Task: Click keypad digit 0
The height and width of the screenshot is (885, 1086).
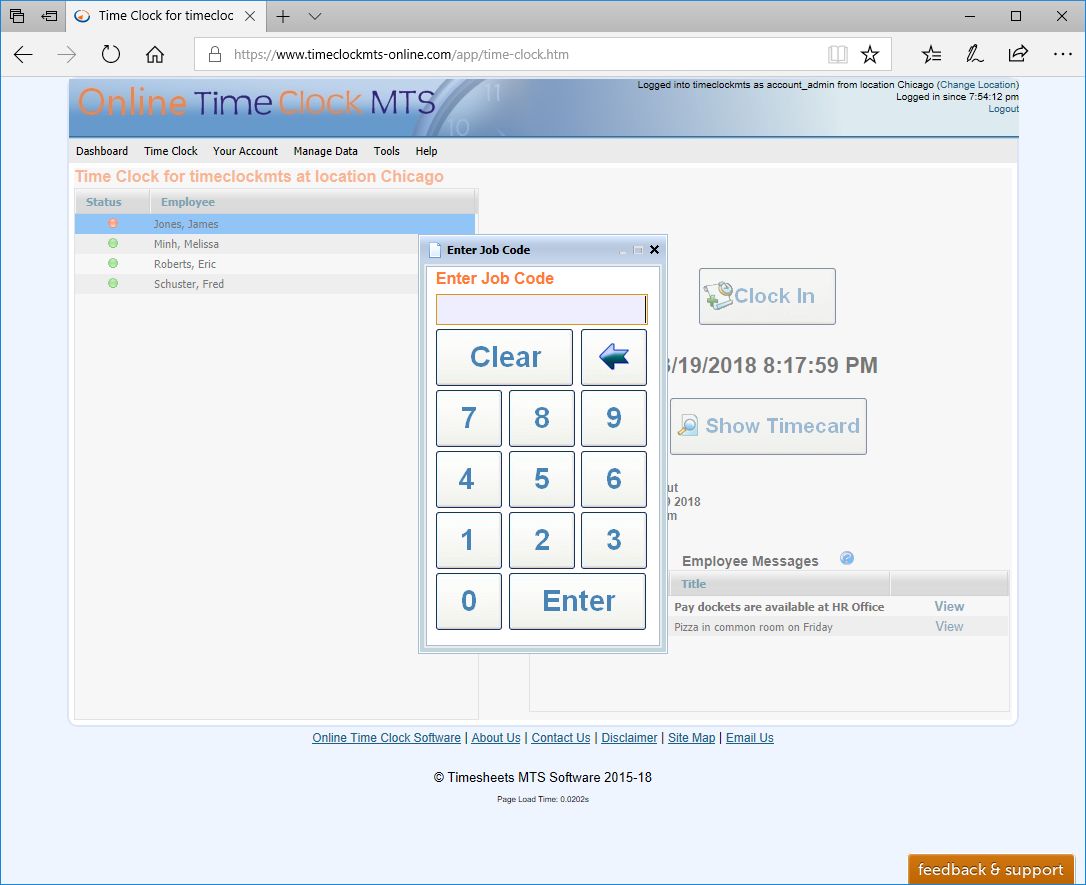Action: [x=469, y=601]
